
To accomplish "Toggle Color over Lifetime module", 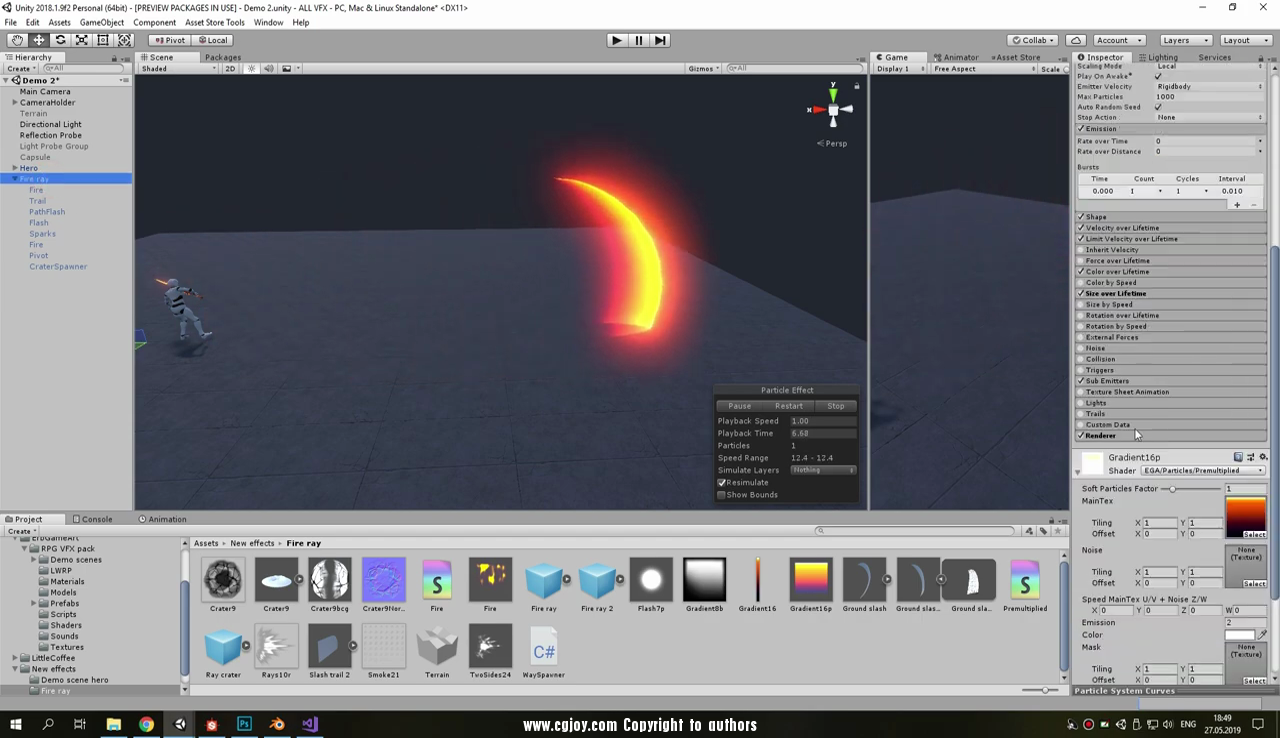I will (x=1081, y=272).
